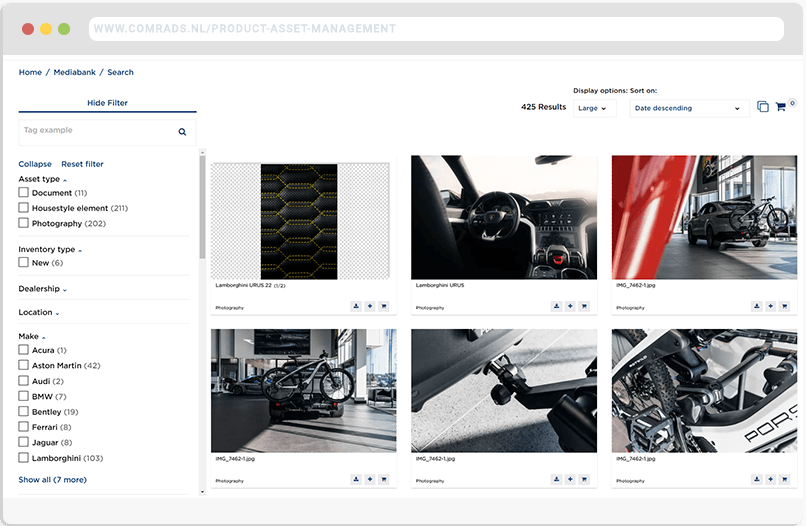806x526 pixels.
Task: Add tow hitch close-up photo to cart
Action: pos(584,480)
